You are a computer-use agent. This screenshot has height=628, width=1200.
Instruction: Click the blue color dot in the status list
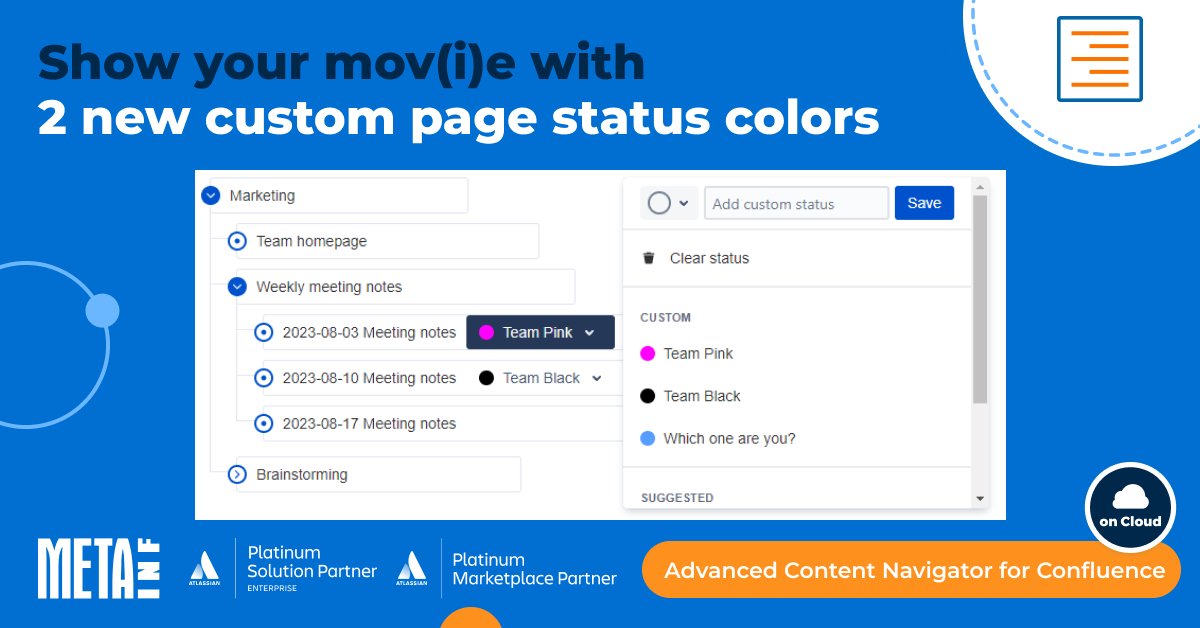pos(648,438)
